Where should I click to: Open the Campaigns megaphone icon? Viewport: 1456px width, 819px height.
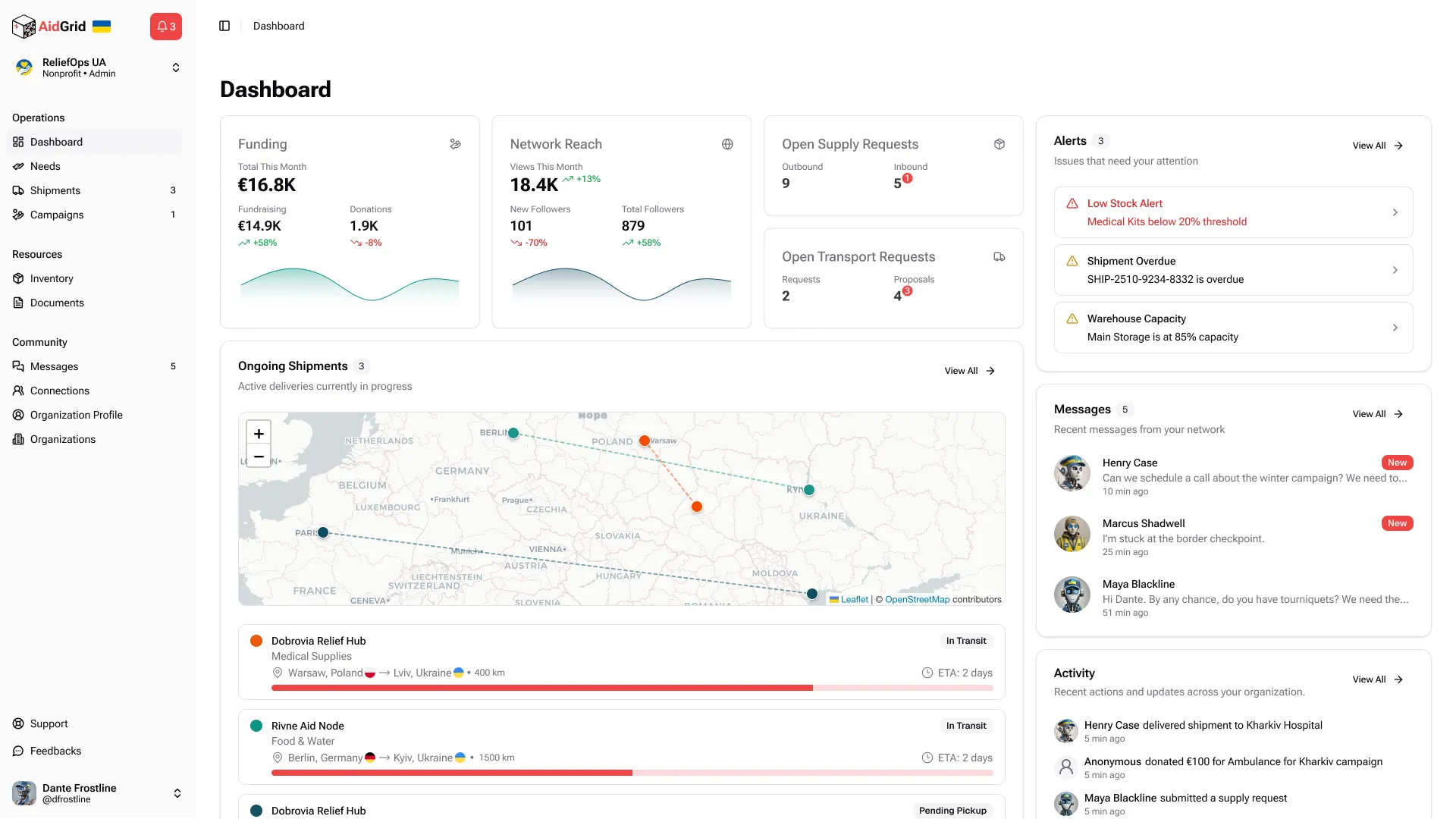pos(19,215)
